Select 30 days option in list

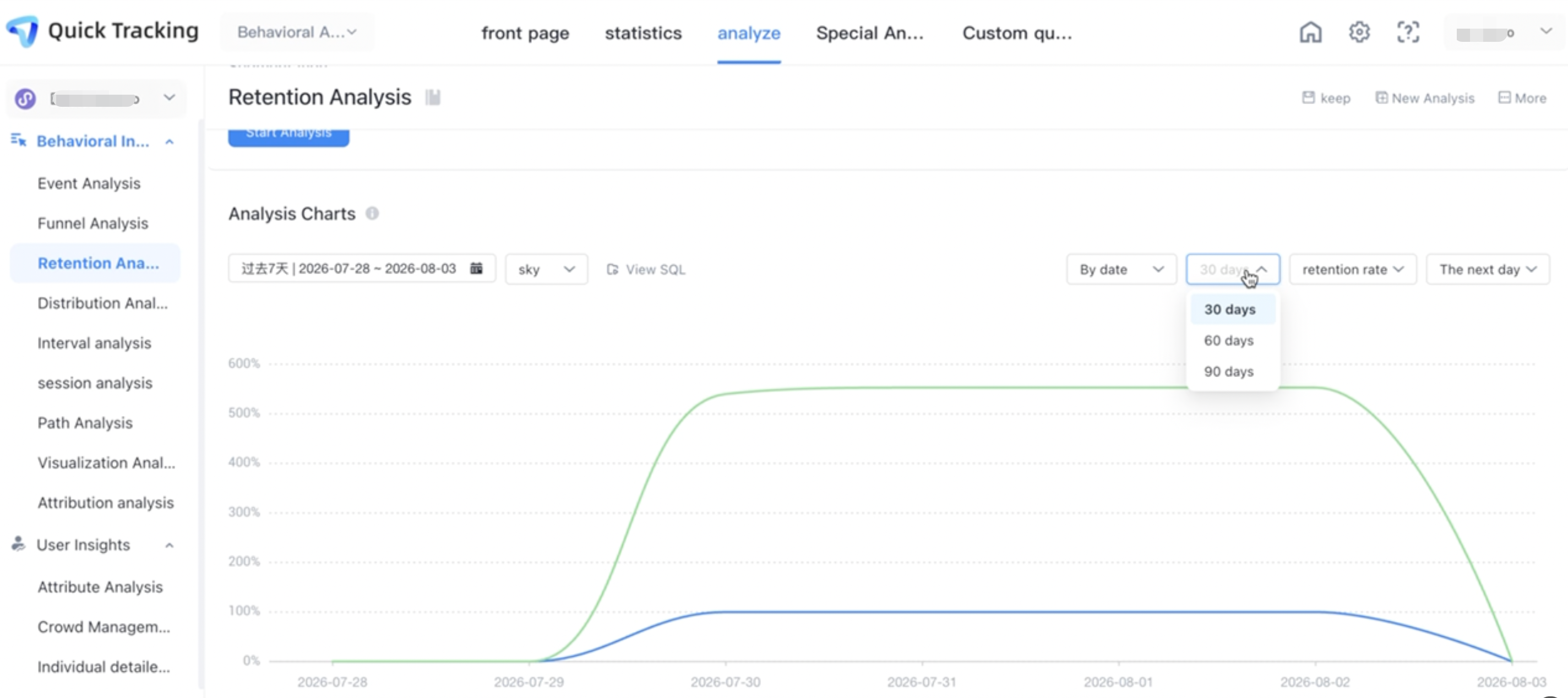1233,309
